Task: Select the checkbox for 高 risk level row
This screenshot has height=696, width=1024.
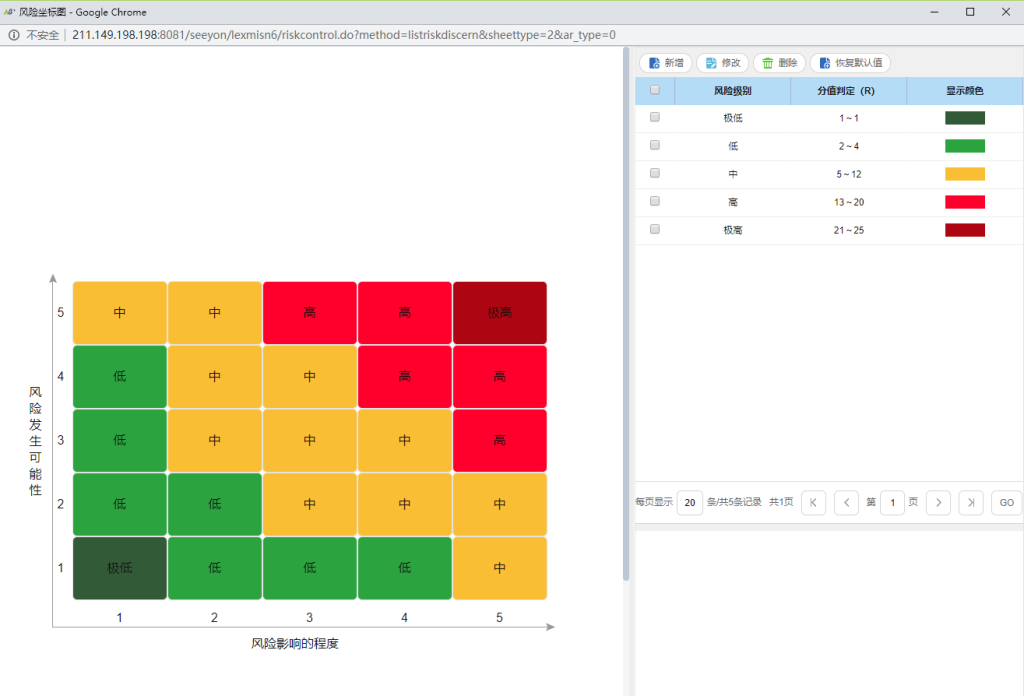Action: [655, 201]
